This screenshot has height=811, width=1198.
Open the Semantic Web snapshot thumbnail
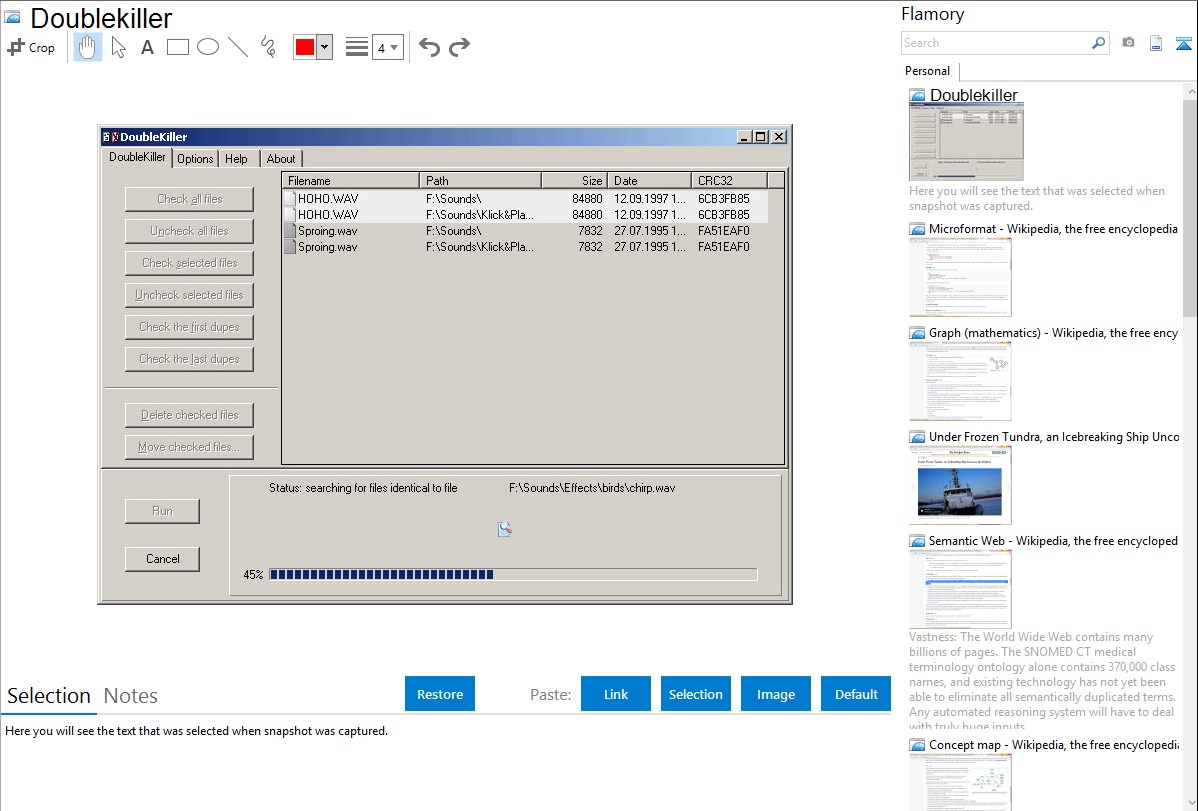pos(960,589)
